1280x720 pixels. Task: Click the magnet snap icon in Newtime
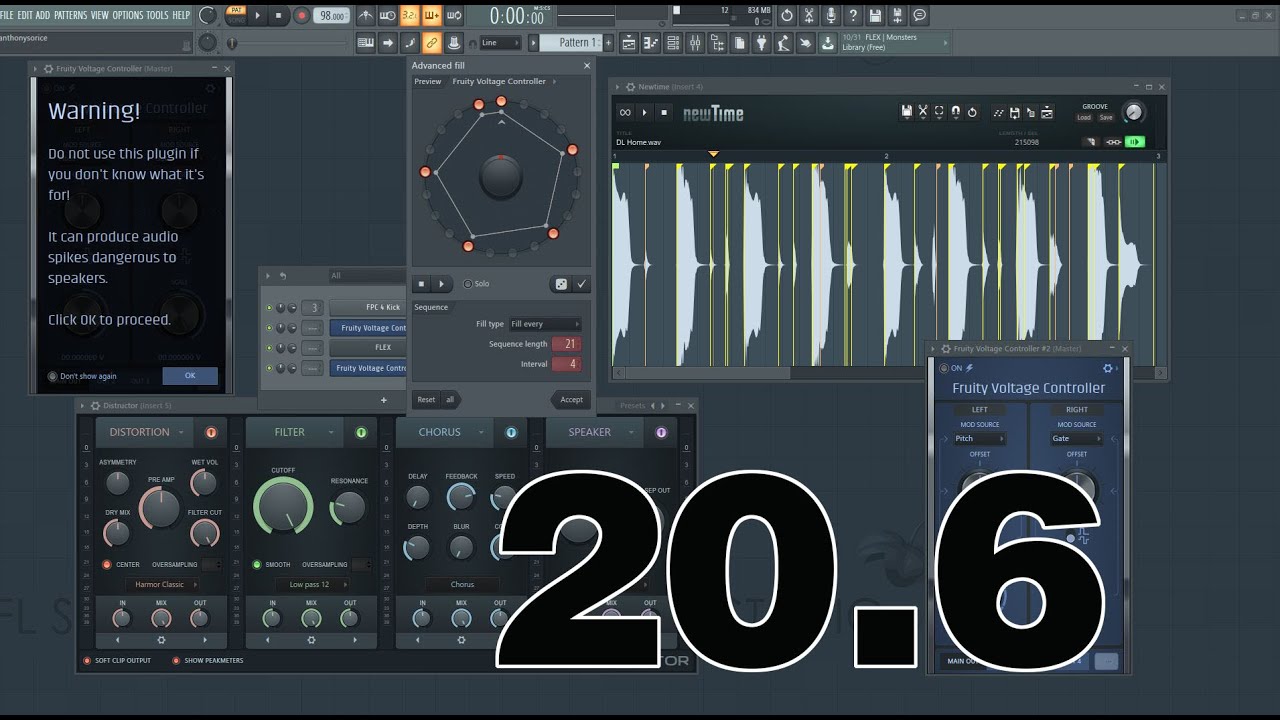[956, 112]
